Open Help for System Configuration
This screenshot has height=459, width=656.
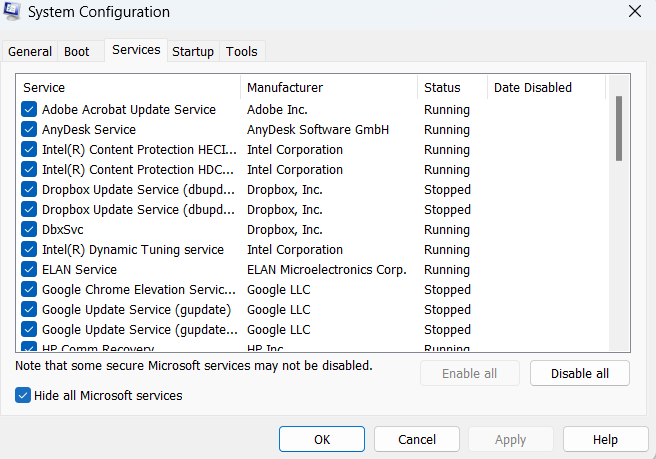pos(605,439)
